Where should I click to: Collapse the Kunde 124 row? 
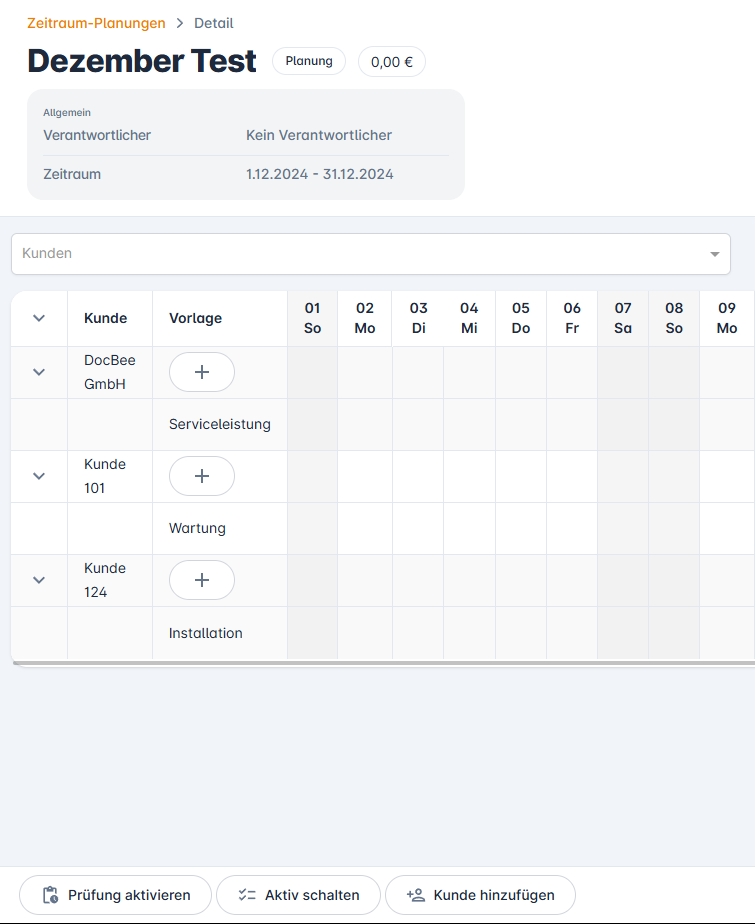[39, 580]
